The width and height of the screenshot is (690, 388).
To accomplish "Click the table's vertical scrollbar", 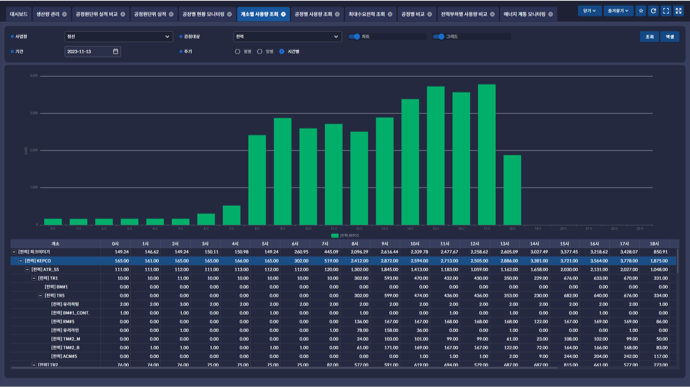I will pyautogui.click(x=678, y=260).
